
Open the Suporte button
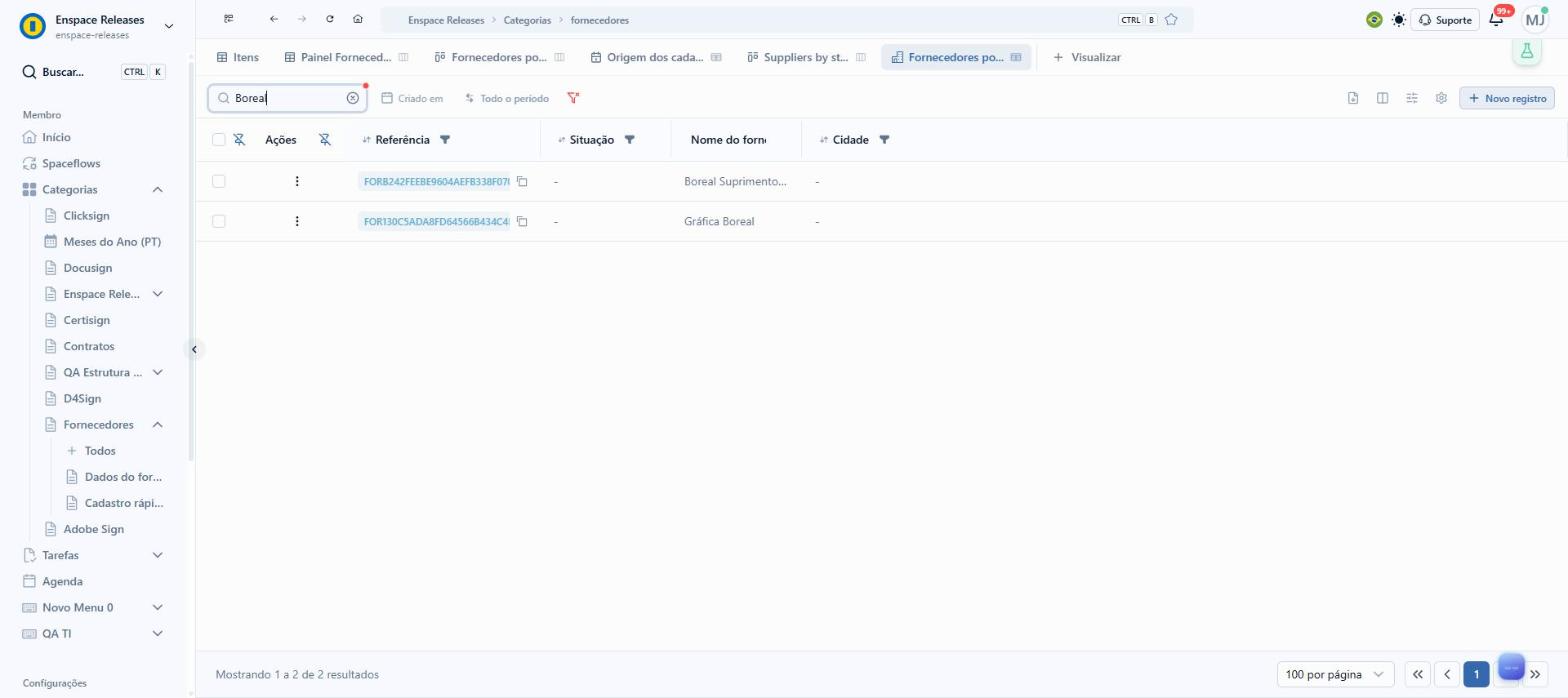click(x=1445, y=20)
